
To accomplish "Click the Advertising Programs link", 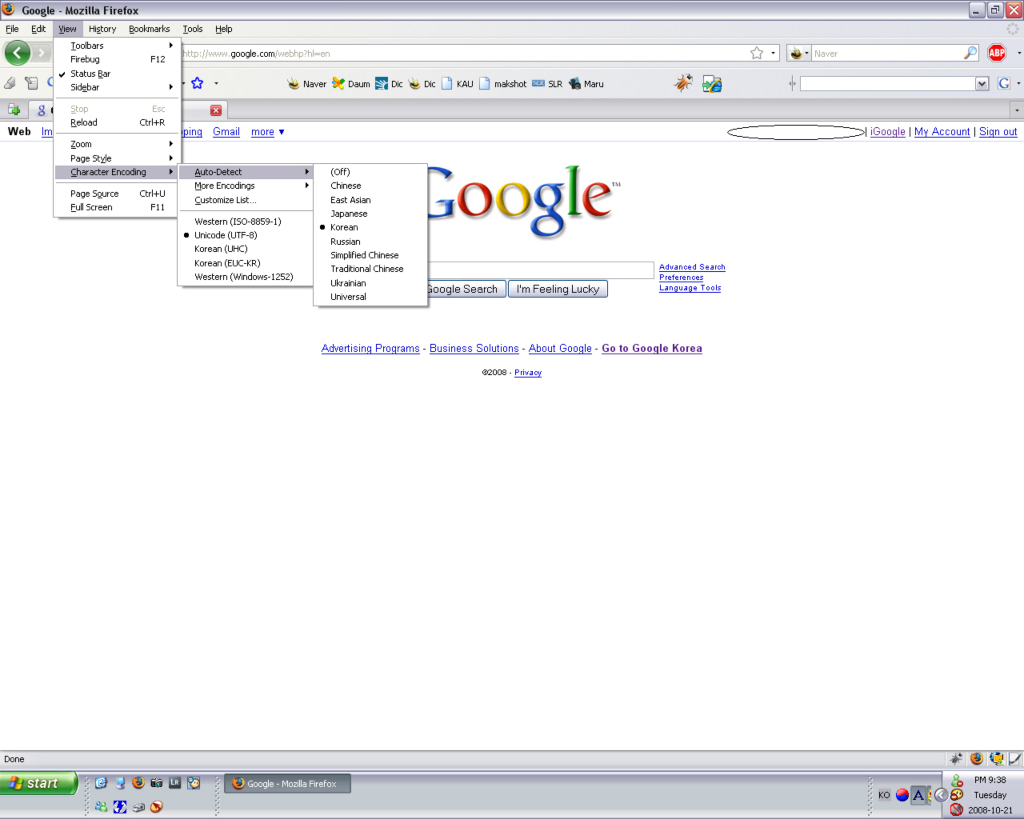I will [x=370, y=349].
